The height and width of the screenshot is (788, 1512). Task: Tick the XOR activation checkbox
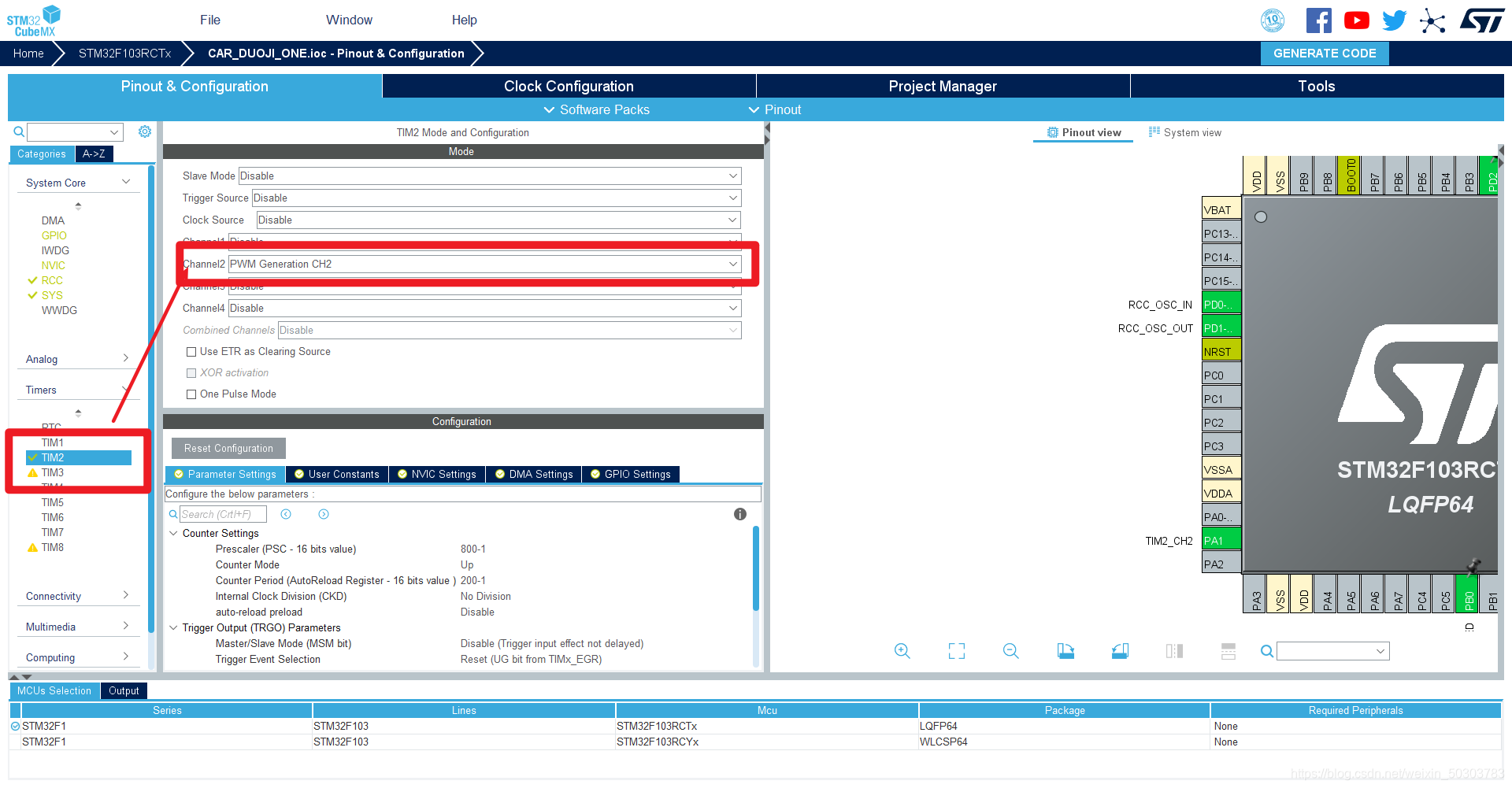(x=191, y=373)
